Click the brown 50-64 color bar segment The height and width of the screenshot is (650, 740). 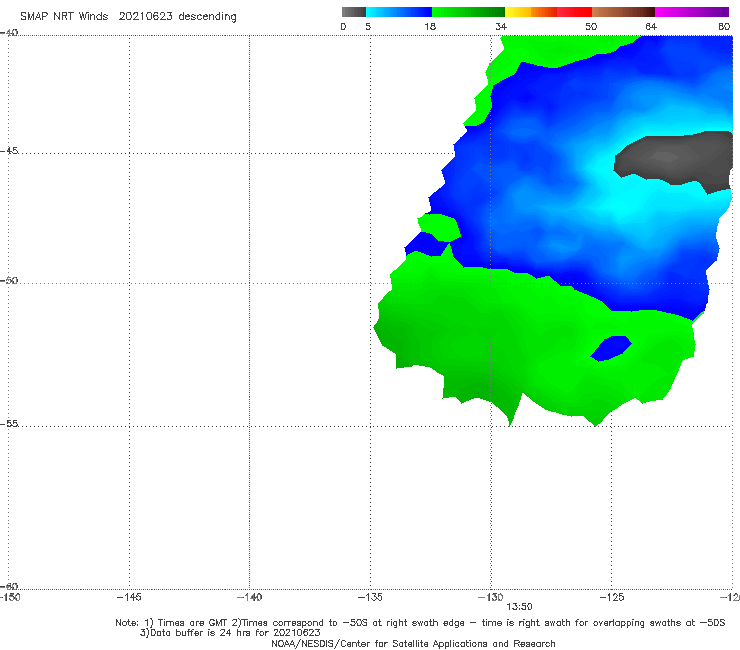click(x=623, y=12)
